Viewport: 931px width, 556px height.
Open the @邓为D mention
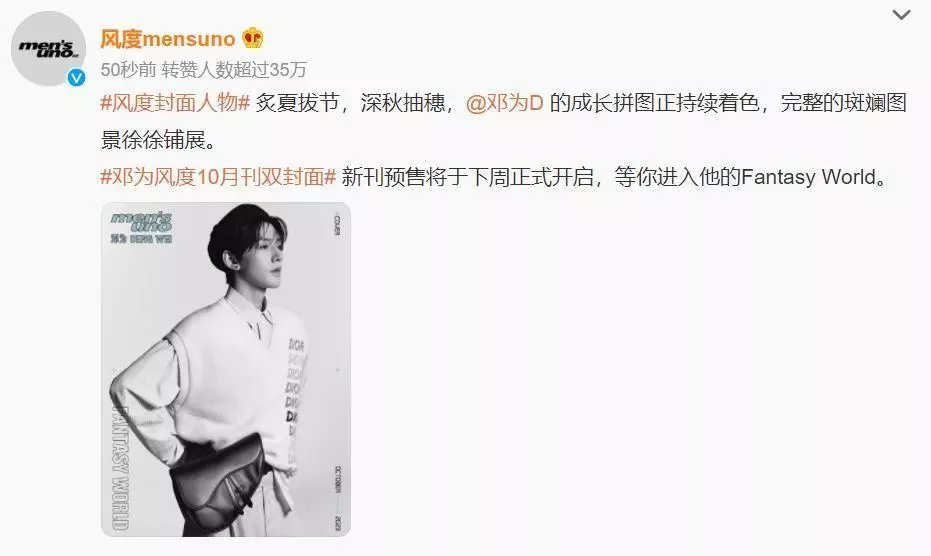click(x=505, y=103)
